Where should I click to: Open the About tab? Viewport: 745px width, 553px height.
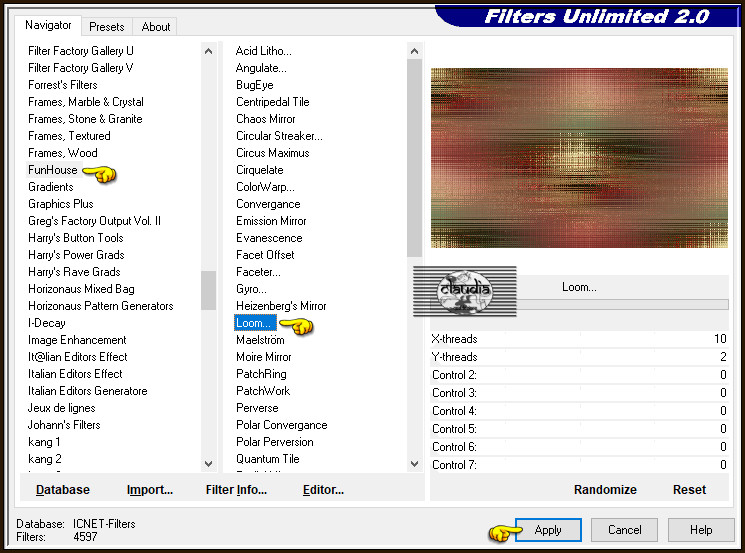155,27
